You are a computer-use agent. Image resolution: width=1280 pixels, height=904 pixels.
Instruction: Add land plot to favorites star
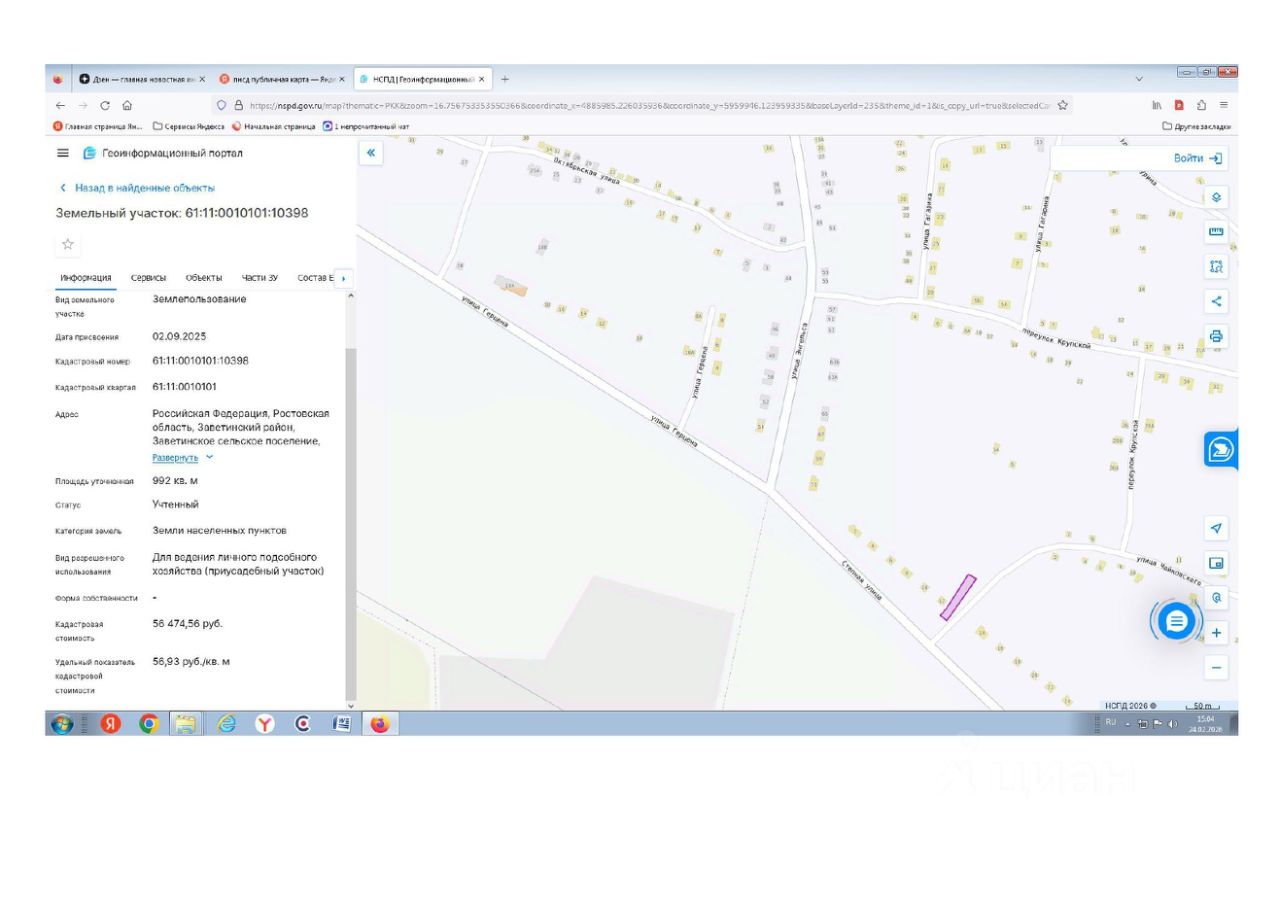click(x=68, y=243)
